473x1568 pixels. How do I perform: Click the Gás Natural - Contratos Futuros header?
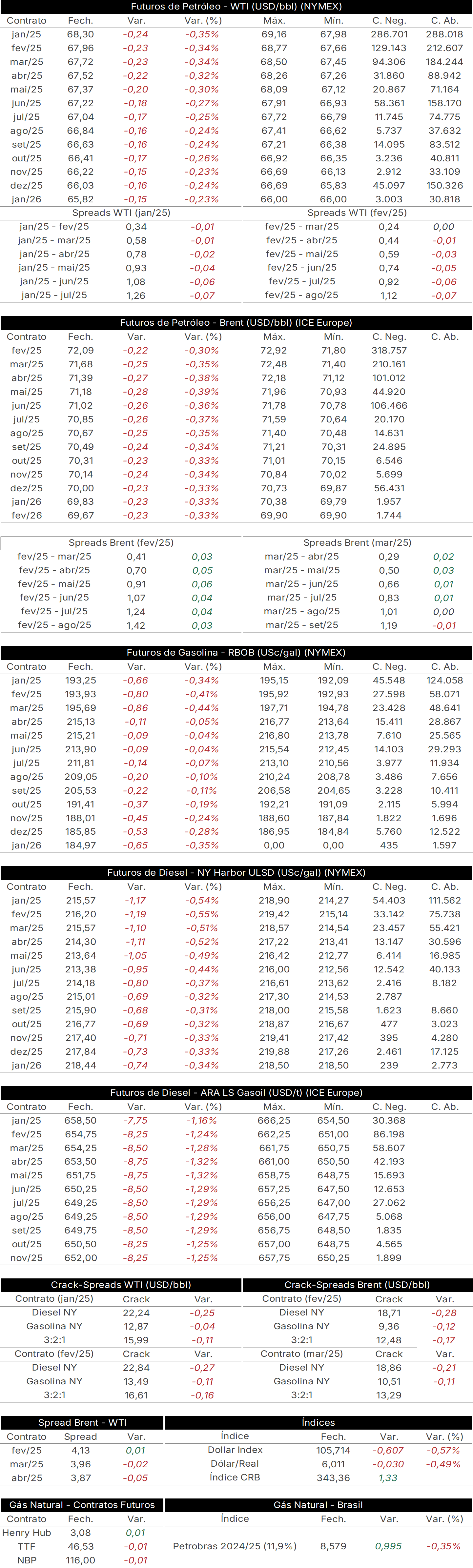[x=82, y=1505]
